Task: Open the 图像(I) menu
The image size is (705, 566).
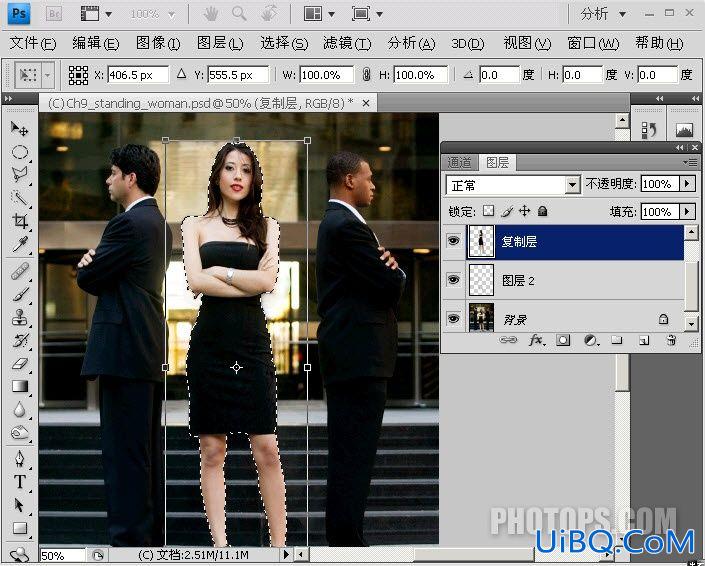Action: coord(158,44)
